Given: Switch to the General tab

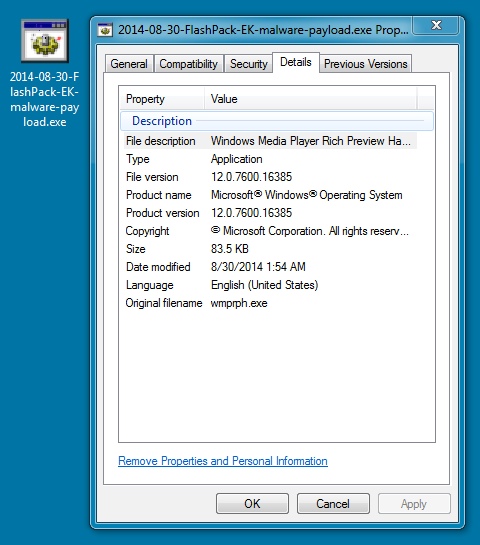Looking at the screenshot, I should click(x=129, y=64).
